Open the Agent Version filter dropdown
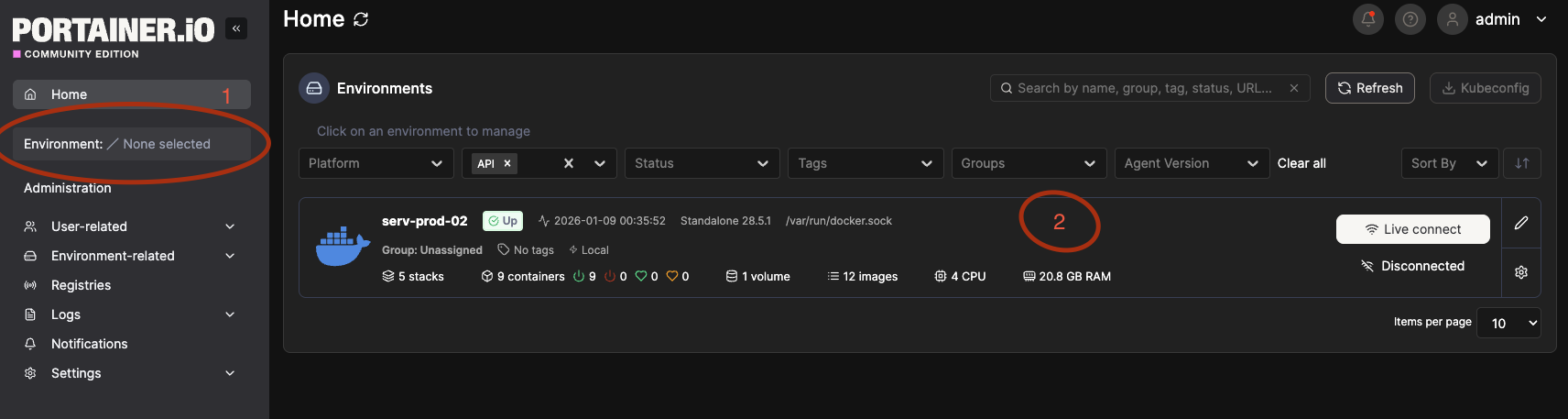1568x419 pixels. 1192,163
